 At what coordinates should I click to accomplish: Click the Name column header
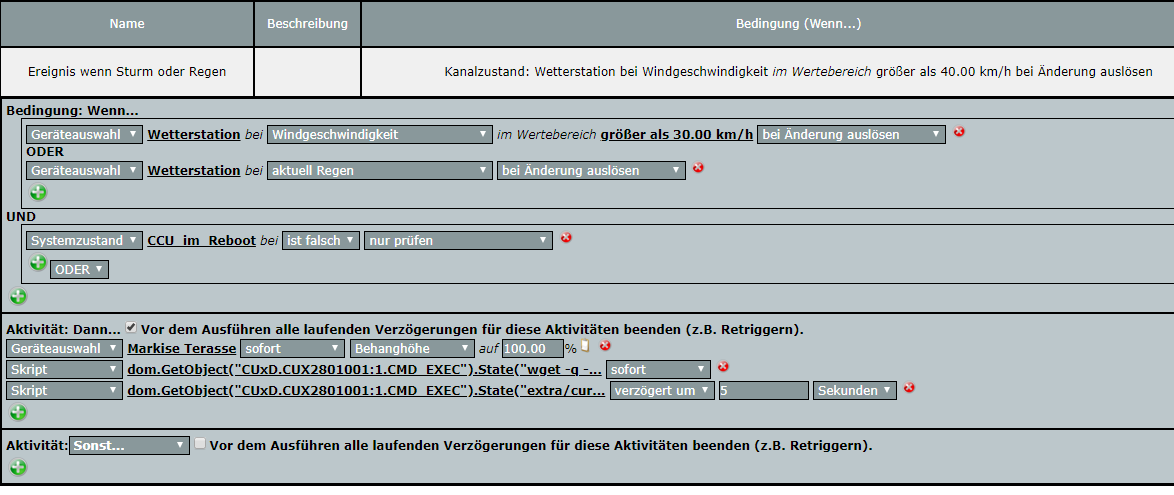click(x=127, y=23)
